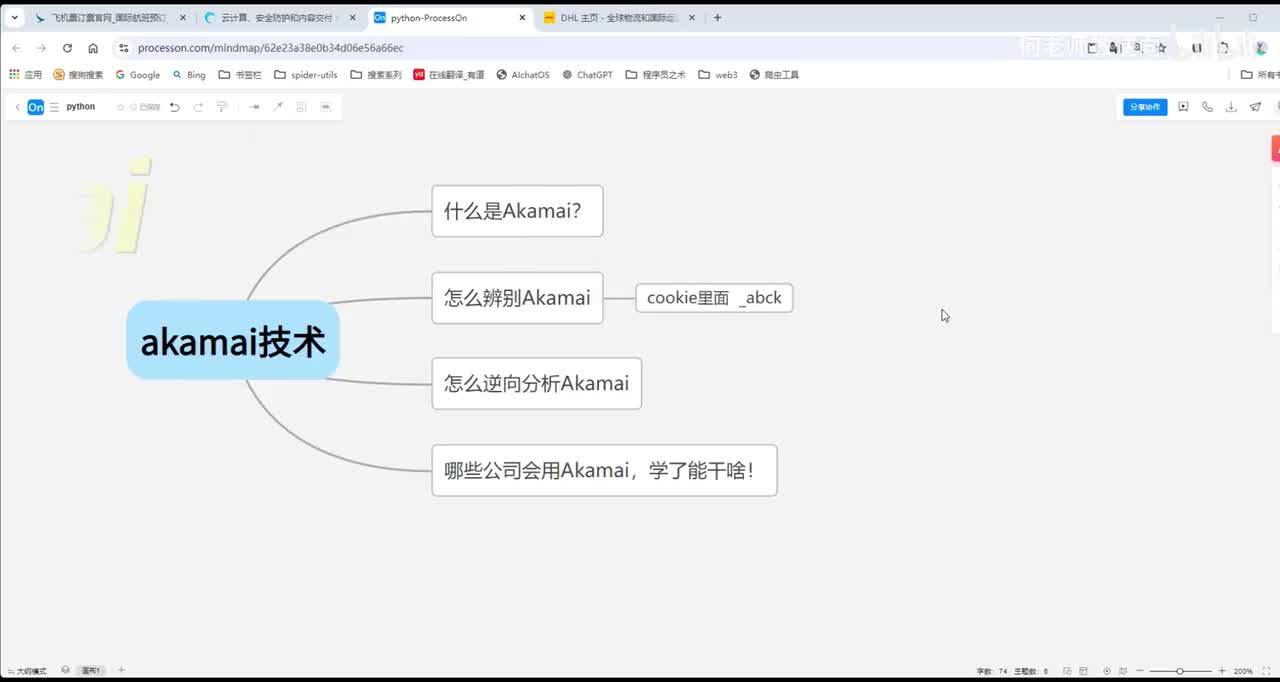Open the Google bookmark
This screenshot has height=682, width=1280.
tap(138, 75)
